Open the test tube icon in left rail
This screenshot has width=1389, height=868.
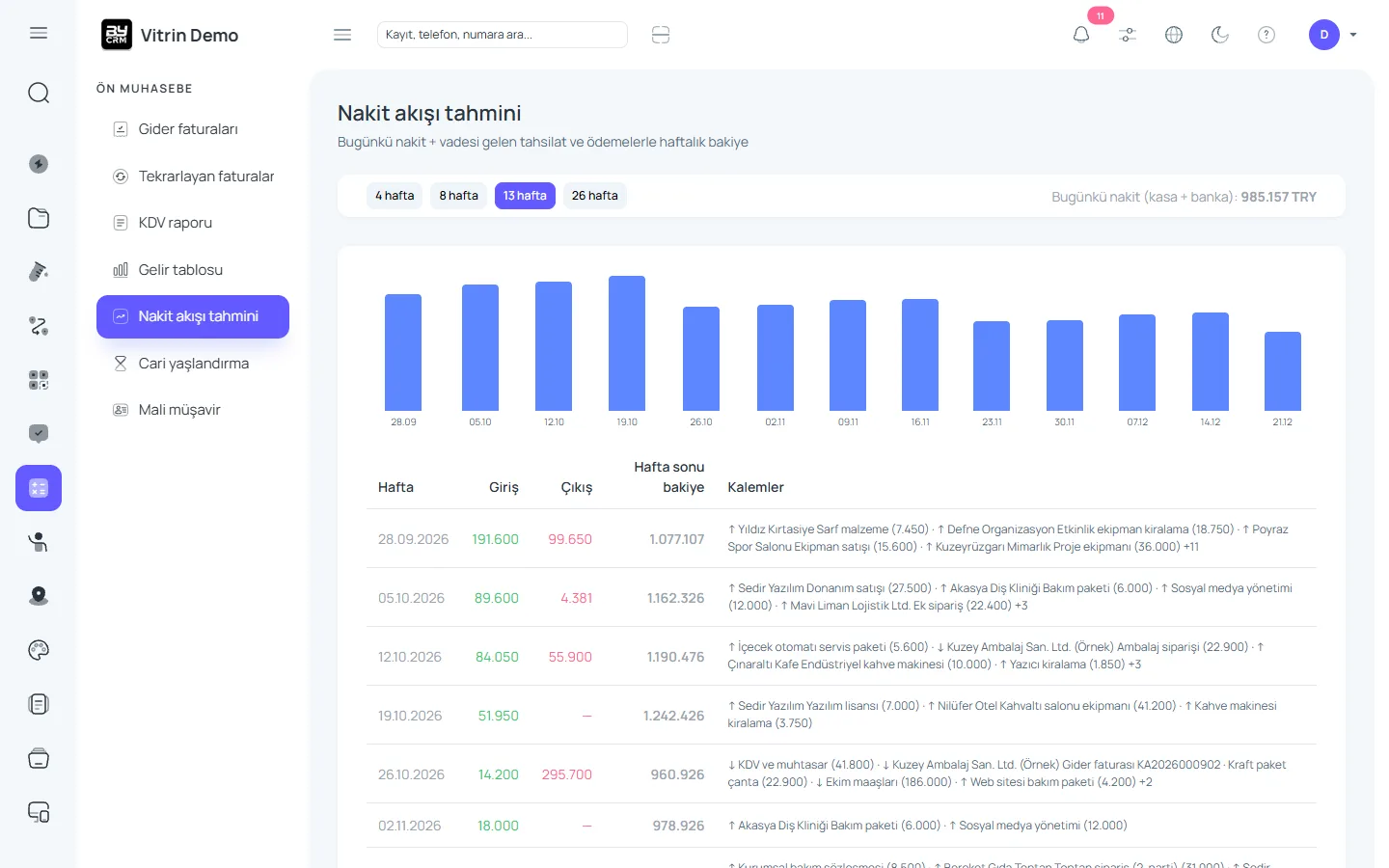coord(39,272)
